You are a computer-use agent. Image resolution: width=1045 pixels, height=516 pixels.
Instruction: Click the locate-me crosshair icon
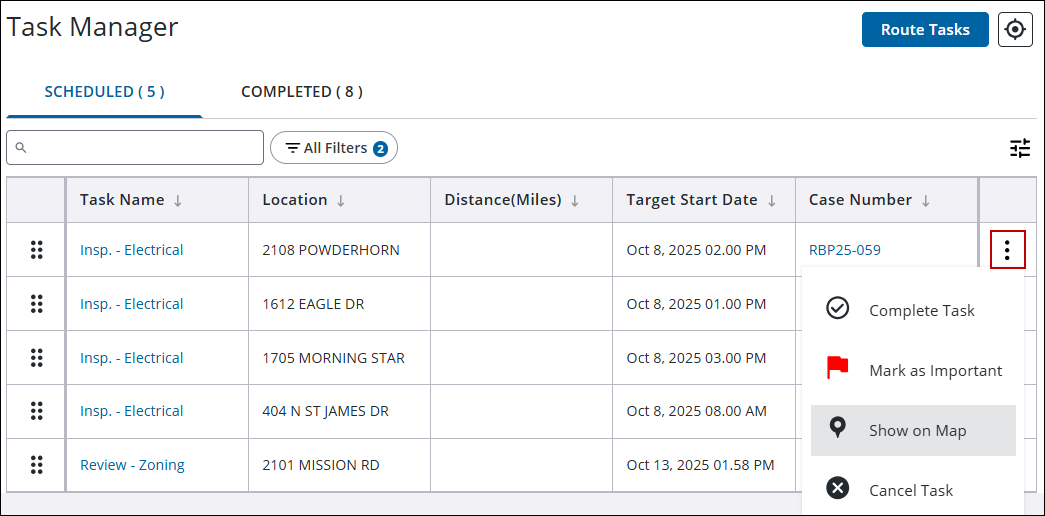[x=1015, y=30]
